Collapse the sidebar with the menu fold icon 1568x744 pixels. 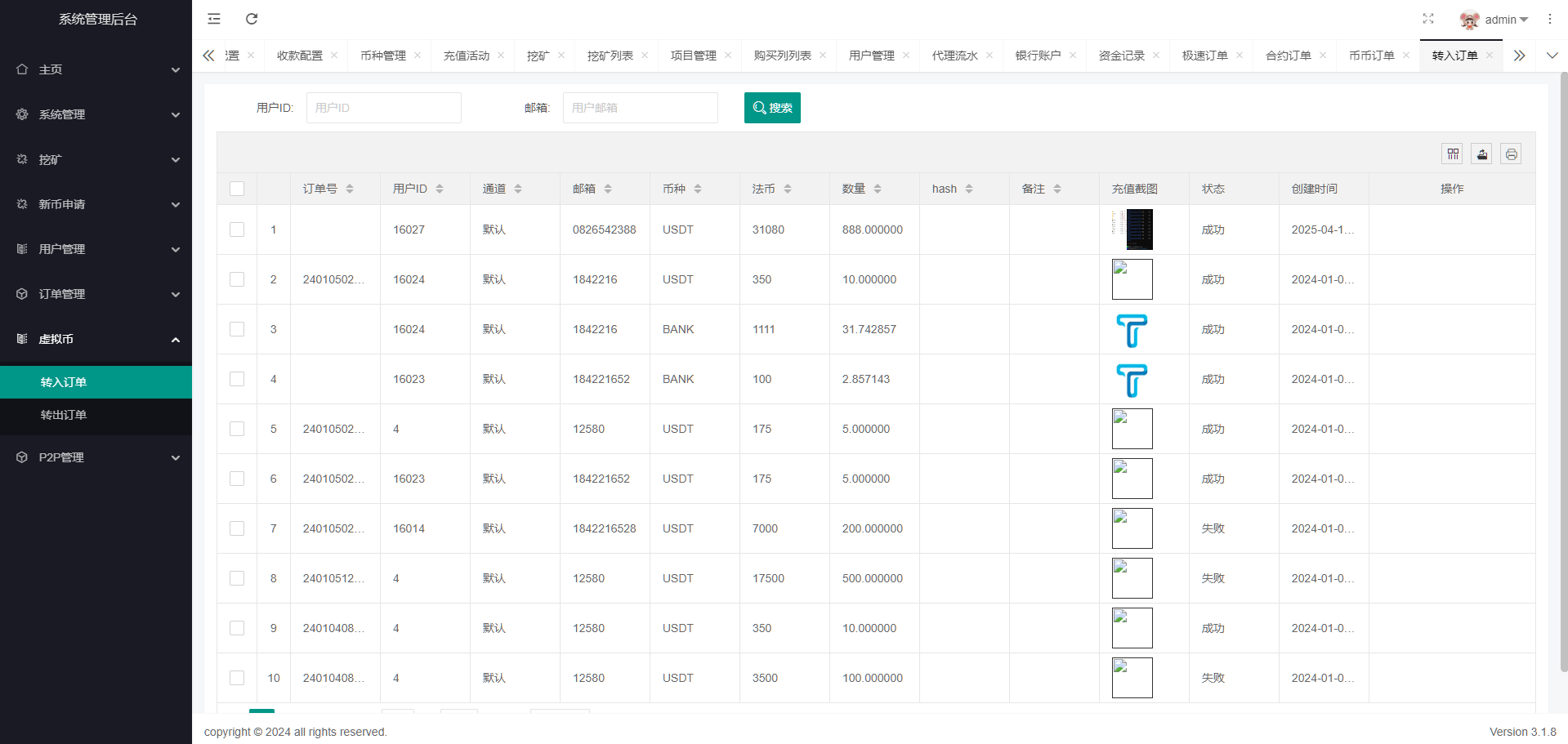click(214, 19)
